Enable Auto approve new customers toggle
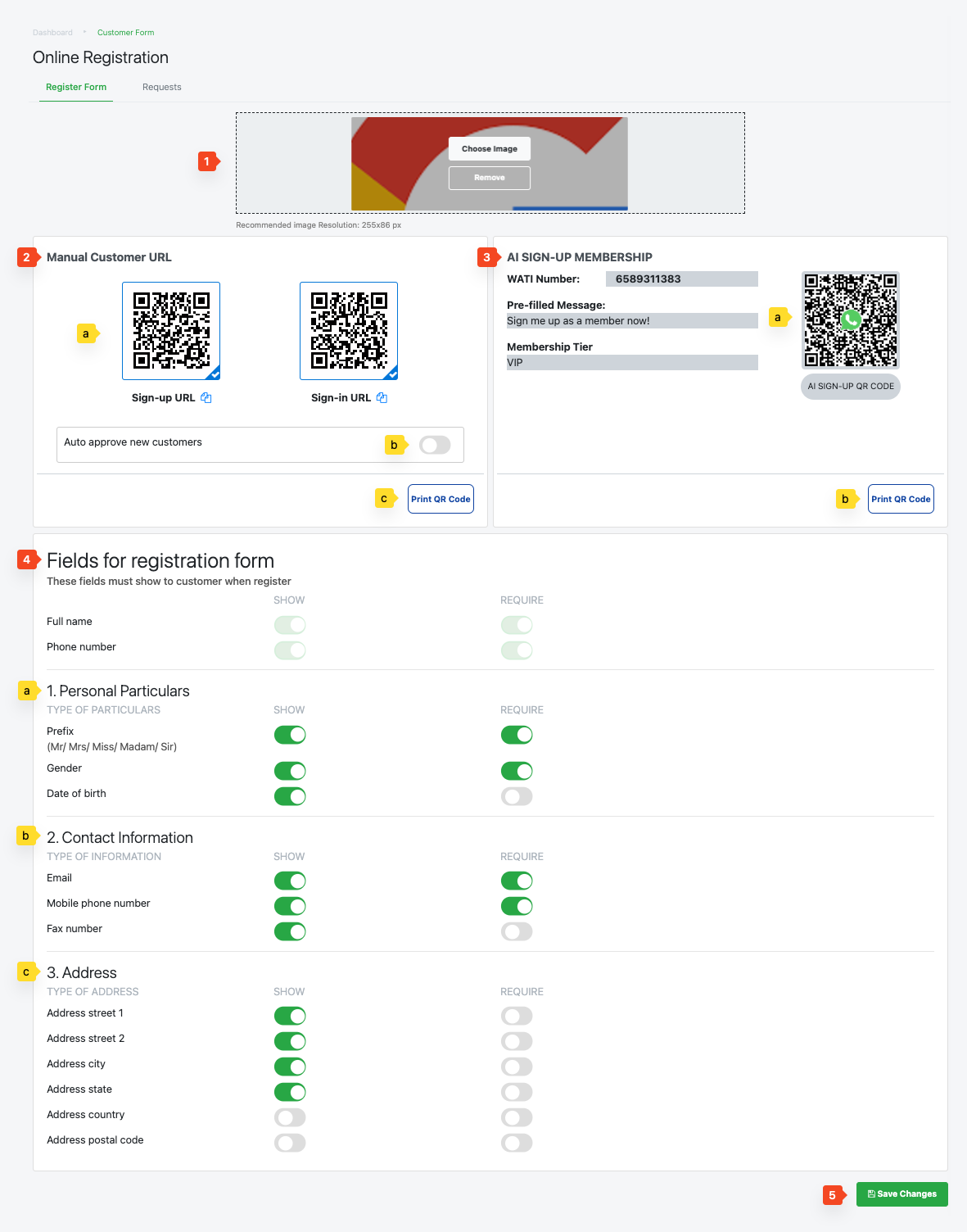 [x=435, y=445]
